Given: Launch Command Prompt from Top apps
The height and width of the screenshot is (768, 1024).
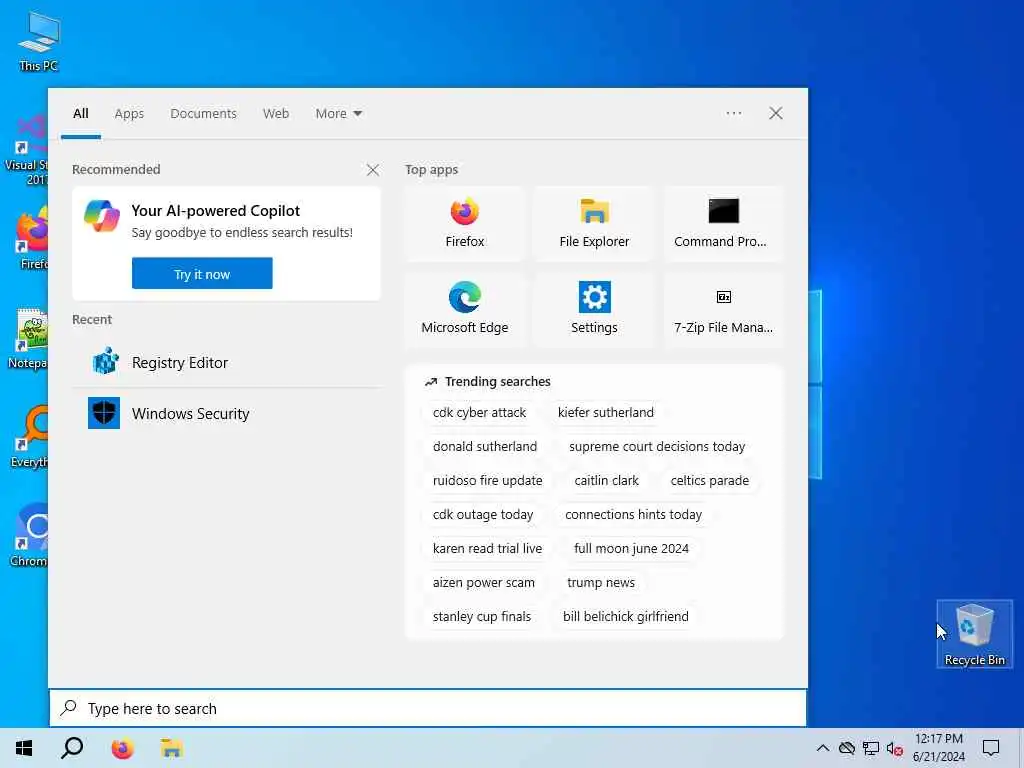Looking at the screenshot, I should click(723, 224).
